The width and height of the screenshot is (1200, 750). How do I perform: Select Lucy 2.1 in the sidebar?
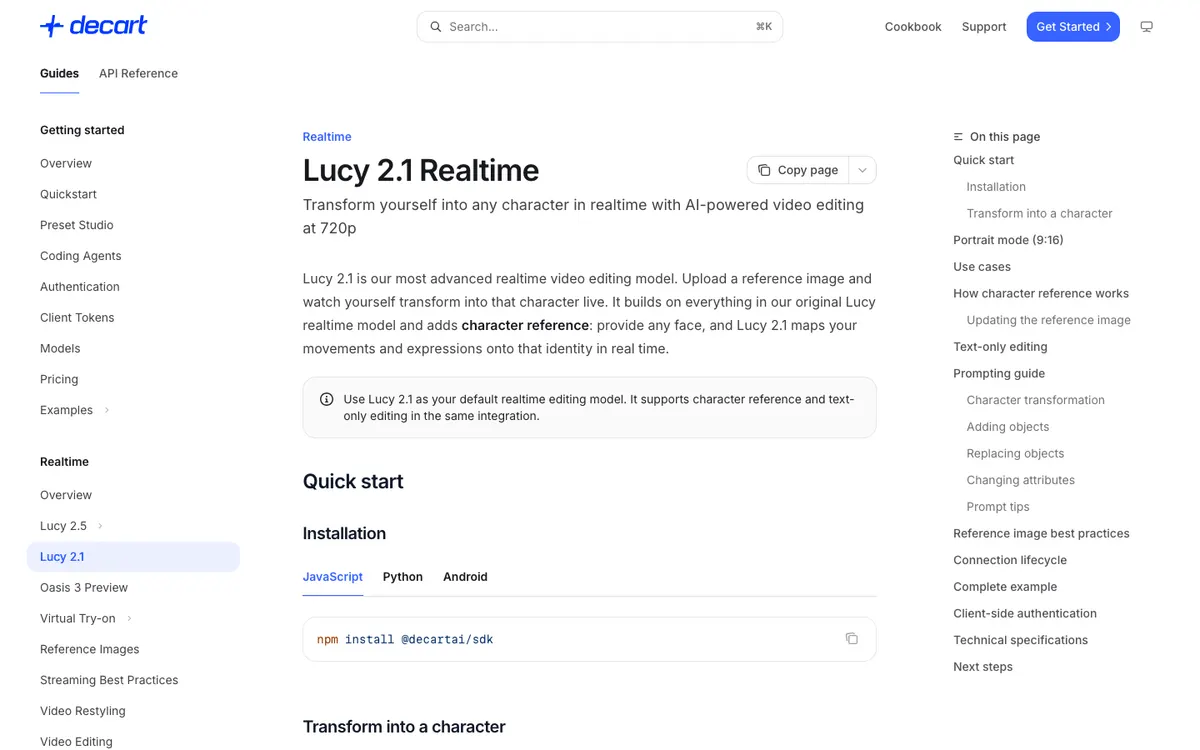133,557
